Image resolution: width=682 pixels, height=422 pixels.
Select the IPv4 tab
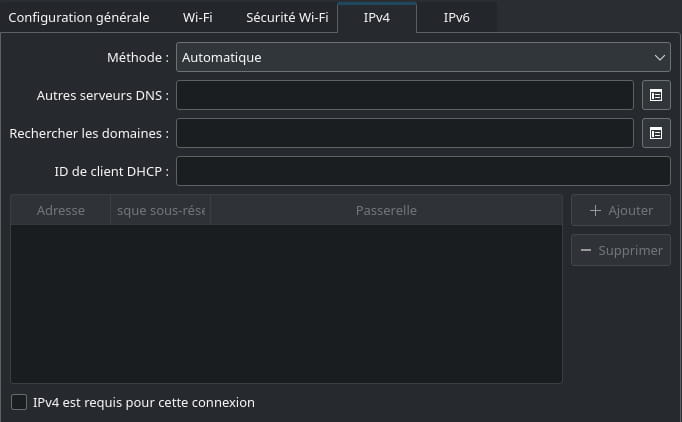coord(377,18)
